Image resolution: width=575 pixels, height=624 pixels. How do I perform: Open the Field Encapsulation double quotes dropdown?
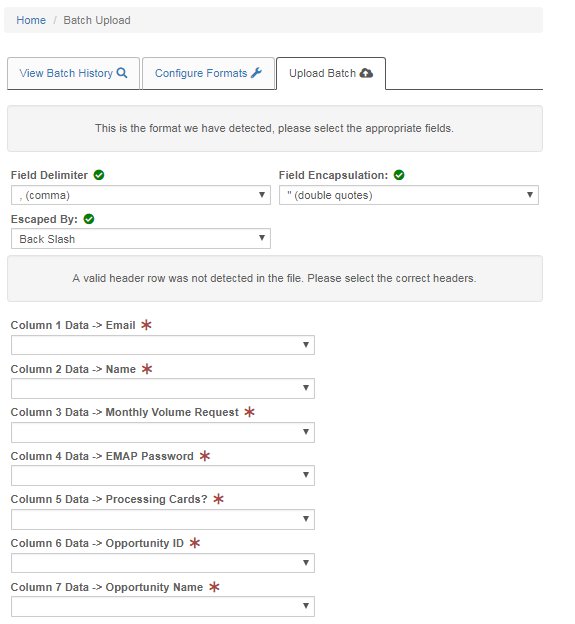[409, 195]
